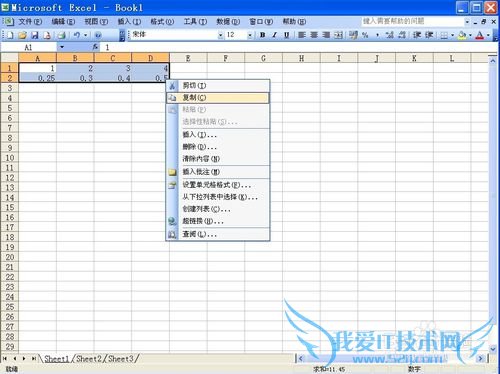This screenshot has height=374, width=500.
Task: Expand the font size dropdown
Action: click(250, 35)
